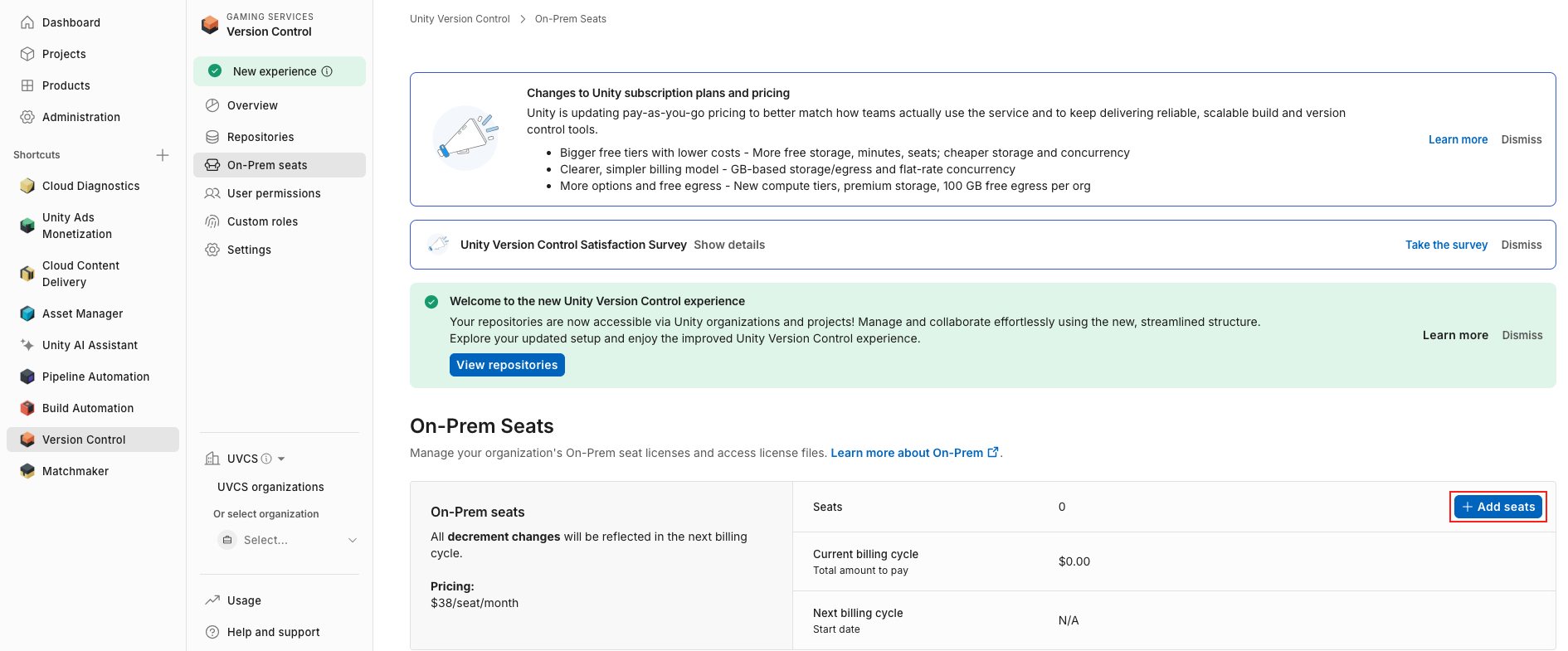Click the Dashboard home icon

tap(27, 22)
